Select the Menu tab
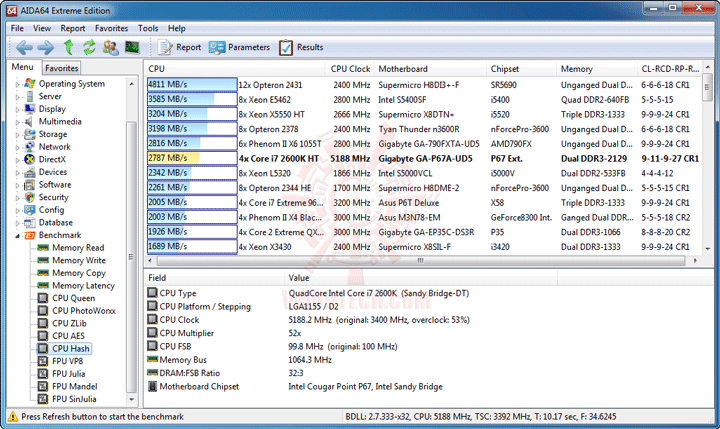This screenshot has width=720, height=429. coord(22,67)
